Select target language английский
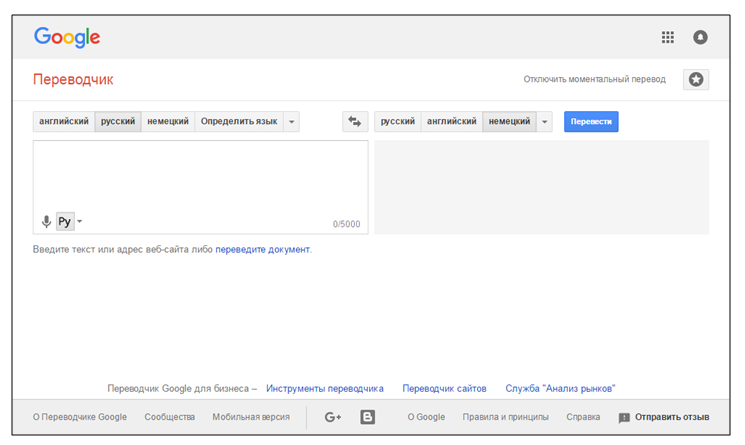The height and width of the screenshot is (445, 745). click(451, 122)
